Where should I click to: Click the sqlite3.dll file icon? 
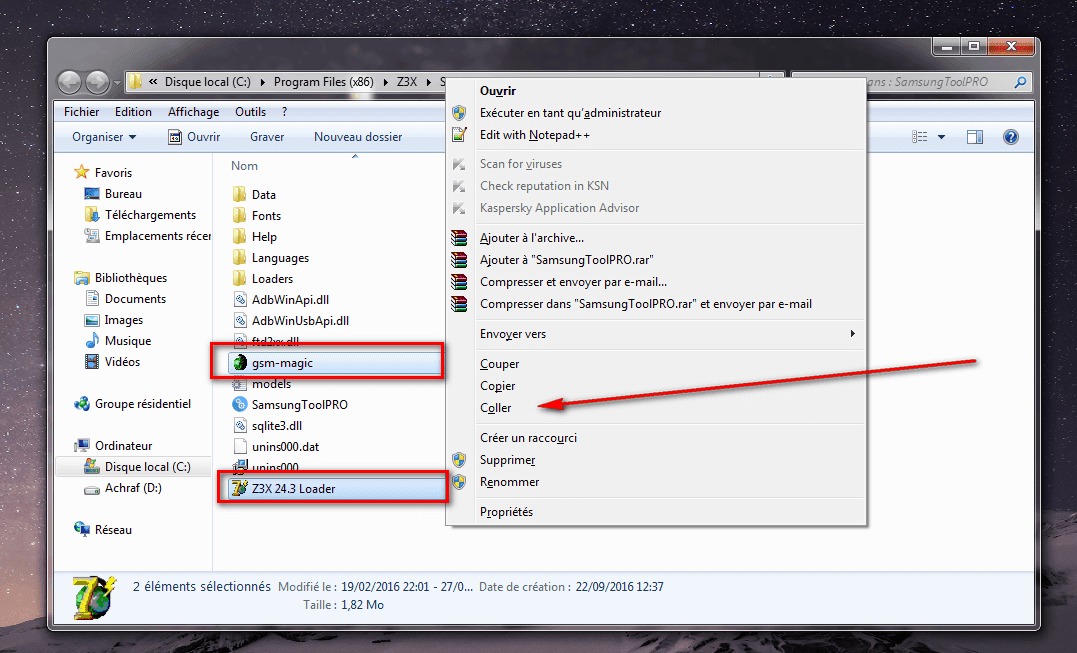coord(240,426)
